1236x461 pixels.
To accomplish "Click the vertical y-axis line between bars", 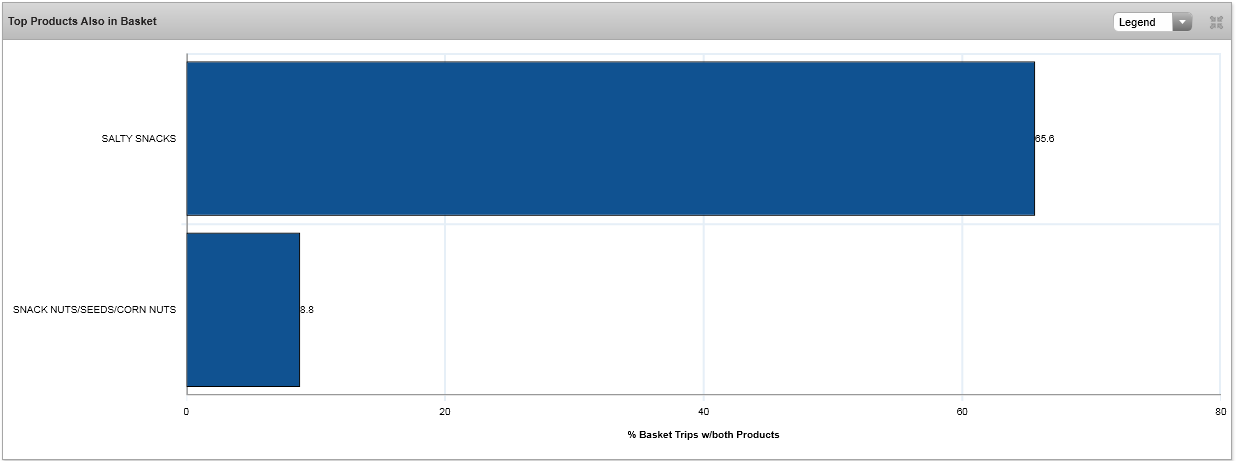I will 187,224.
